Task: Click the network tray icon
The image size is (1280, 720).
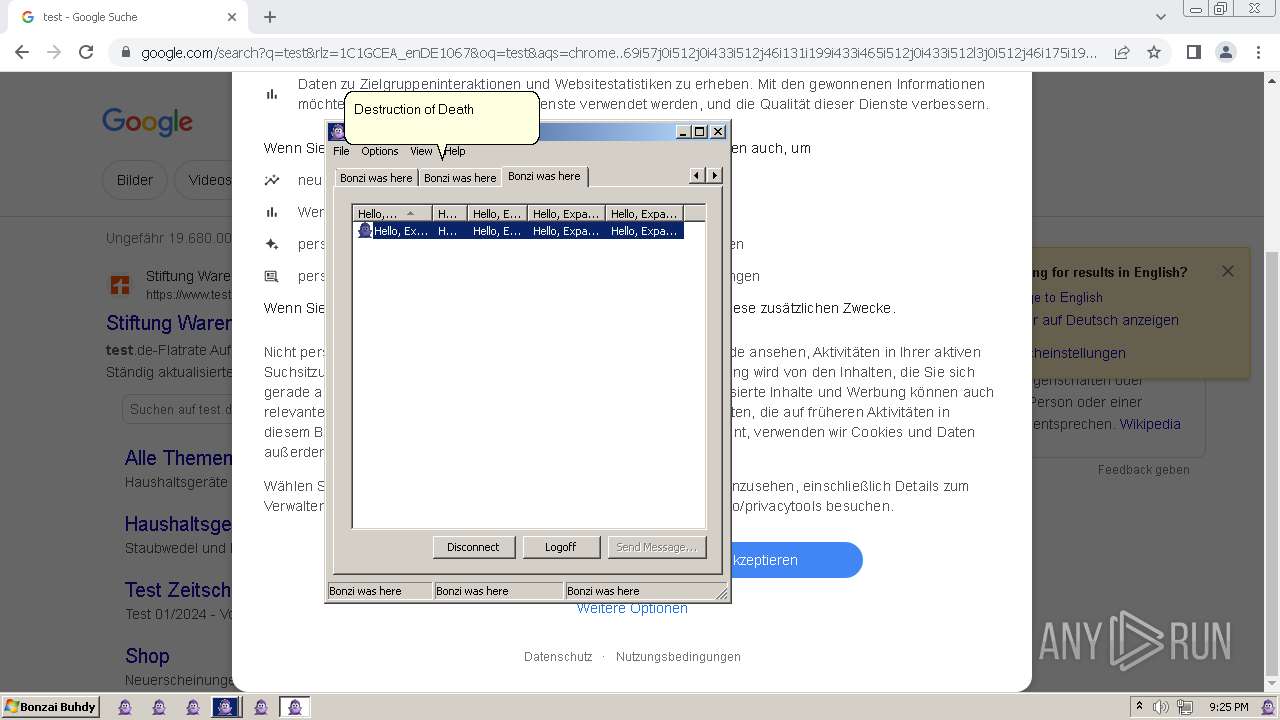Action: click(x=1185, y=707)
